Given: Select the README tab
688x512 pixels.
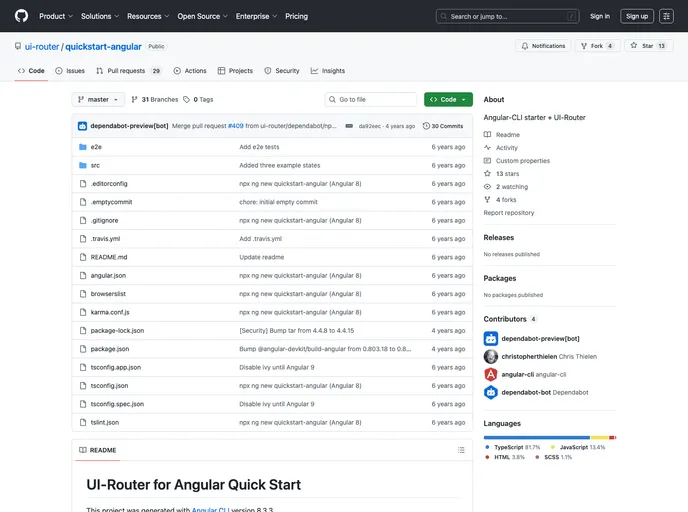Looking at the screenshot, I should coord(97,450).
